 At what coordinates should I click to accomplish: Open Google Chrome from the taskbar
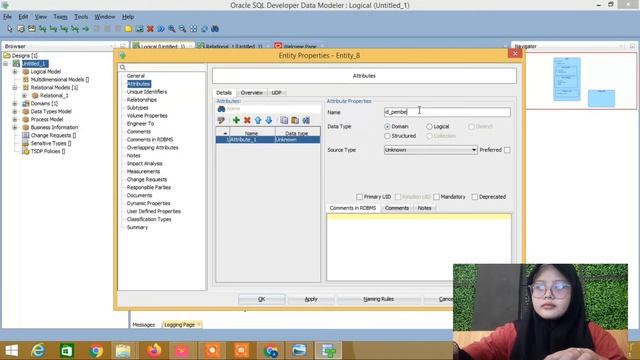click(96, 350)
